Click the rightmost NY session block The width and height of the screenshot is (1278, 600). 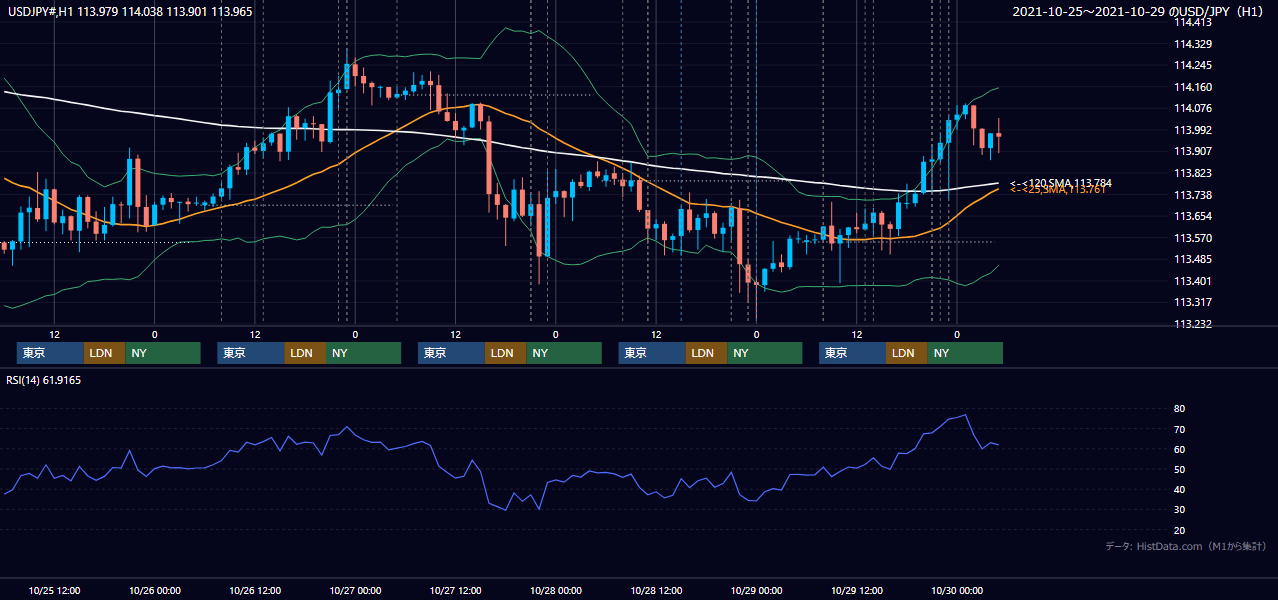964,353
